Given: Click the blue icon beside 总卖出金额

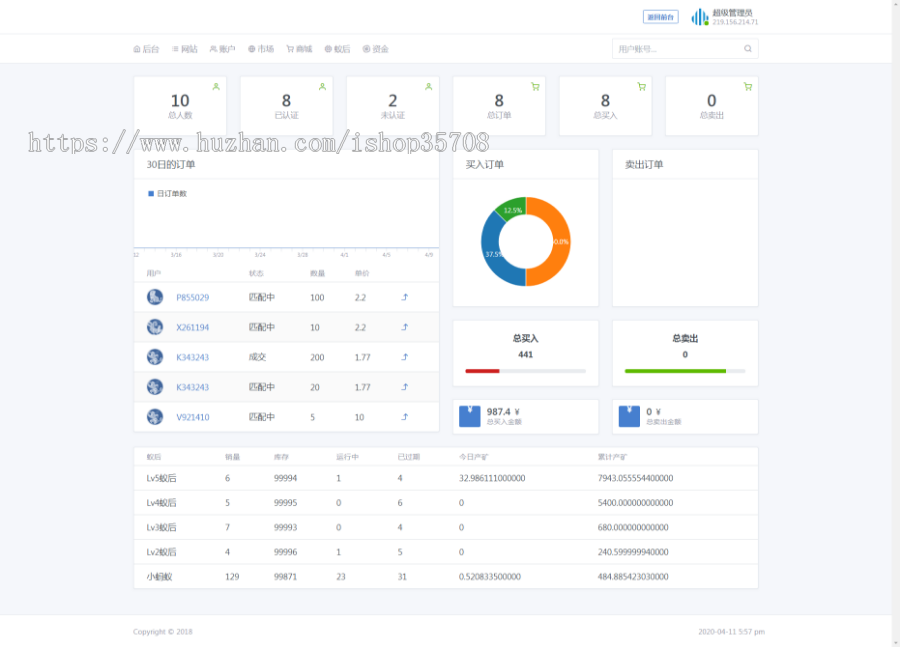Looking at the screenshot, I should tap(629, 416).
